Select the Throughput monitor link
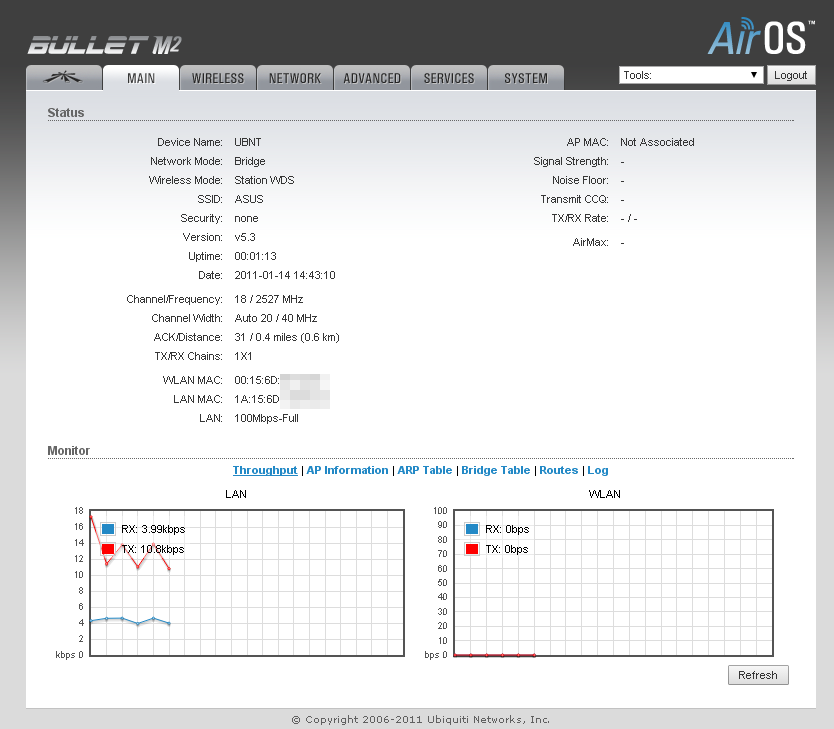The width and height of the screenshot is (834, 729). coord(265,470)
